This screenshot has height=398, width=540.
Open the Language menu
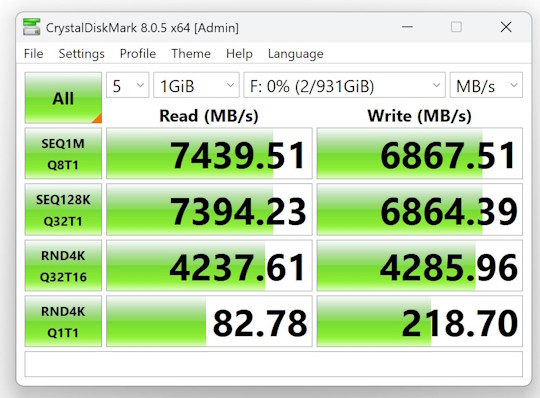[x=296, y=54]
